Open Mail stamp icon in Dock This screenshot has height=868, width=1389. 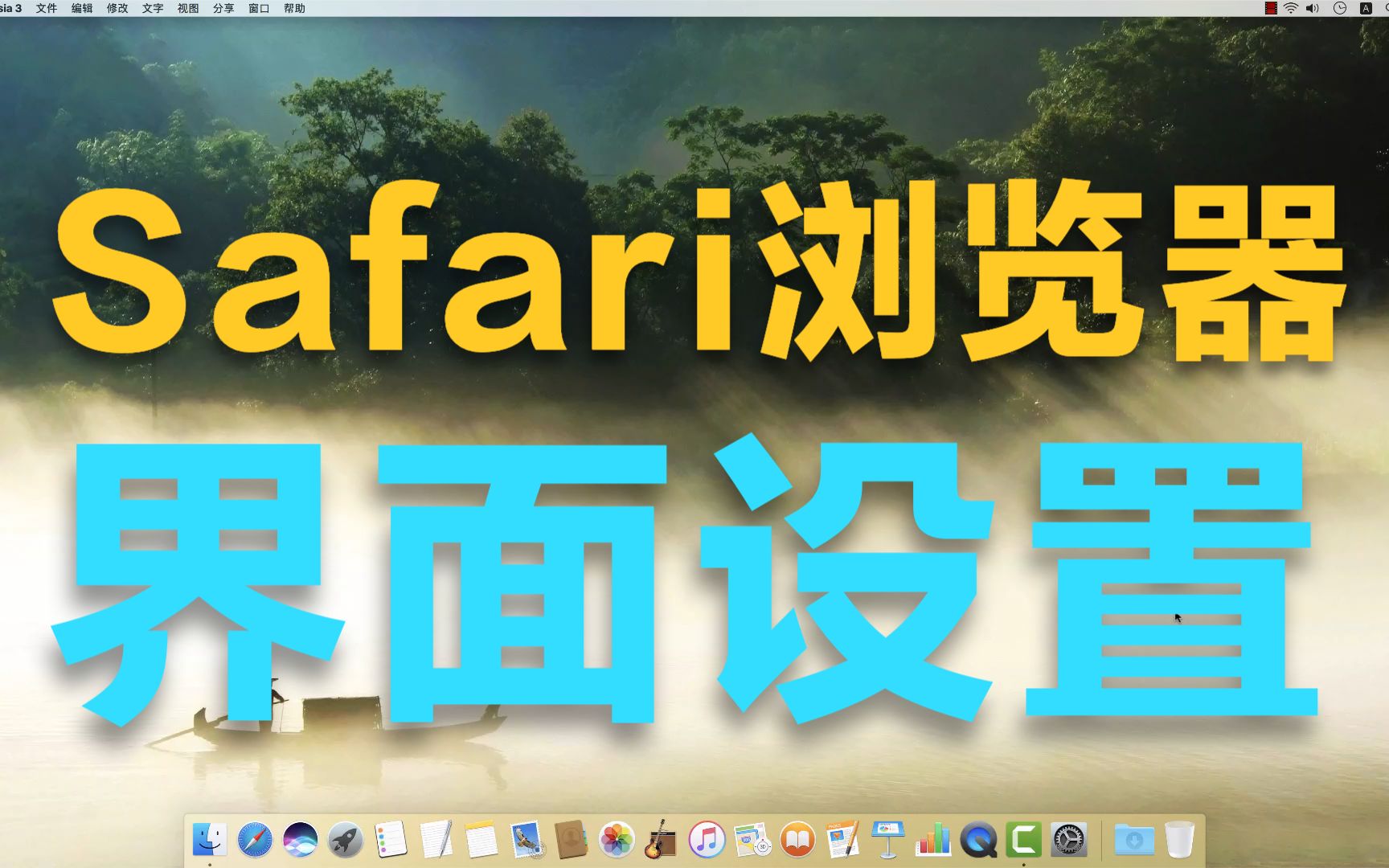click(x=527, y=840)
